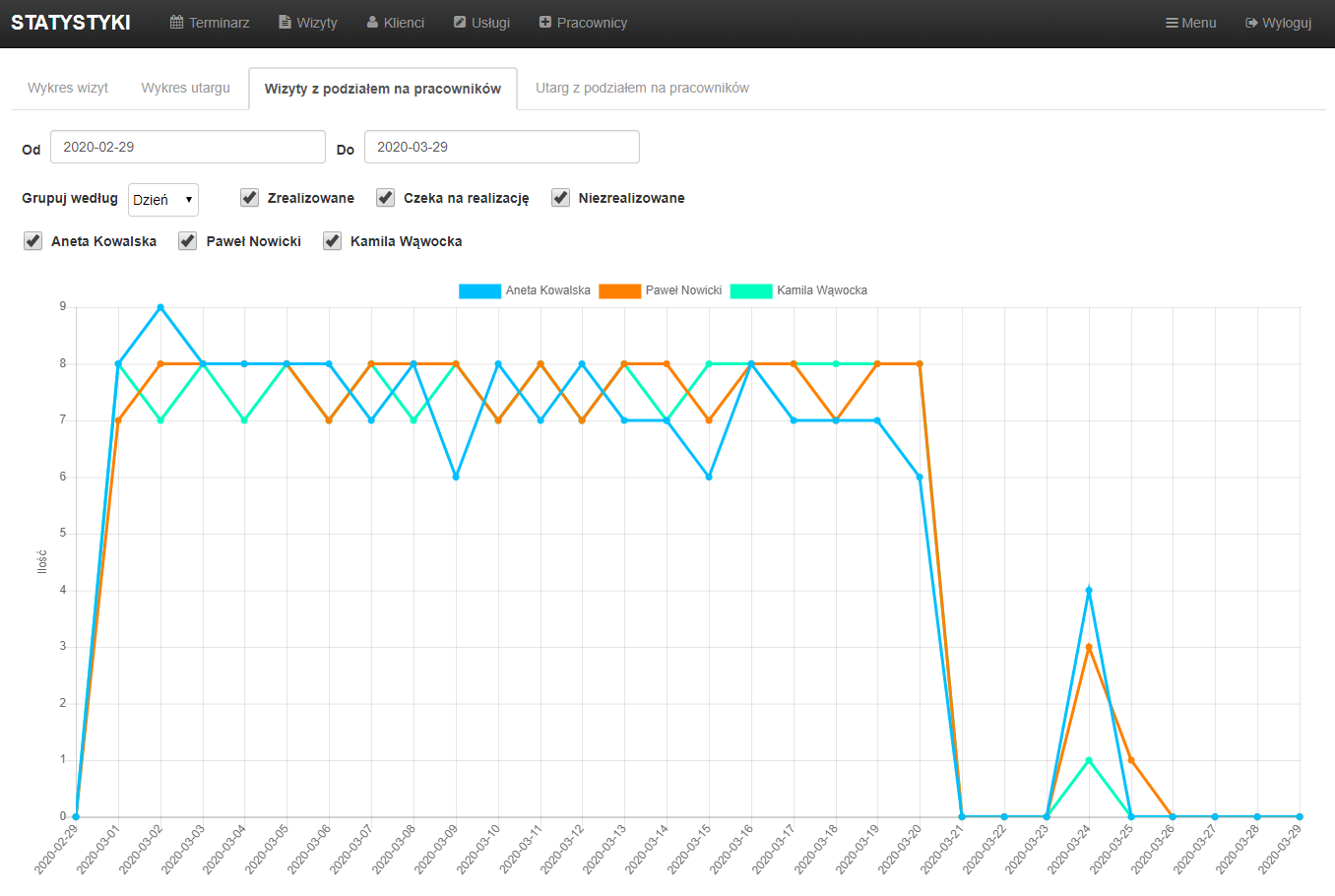Click the hamburger Menu icon
The height and width of the screenshot is (896, 1335).
(1172, 23)
